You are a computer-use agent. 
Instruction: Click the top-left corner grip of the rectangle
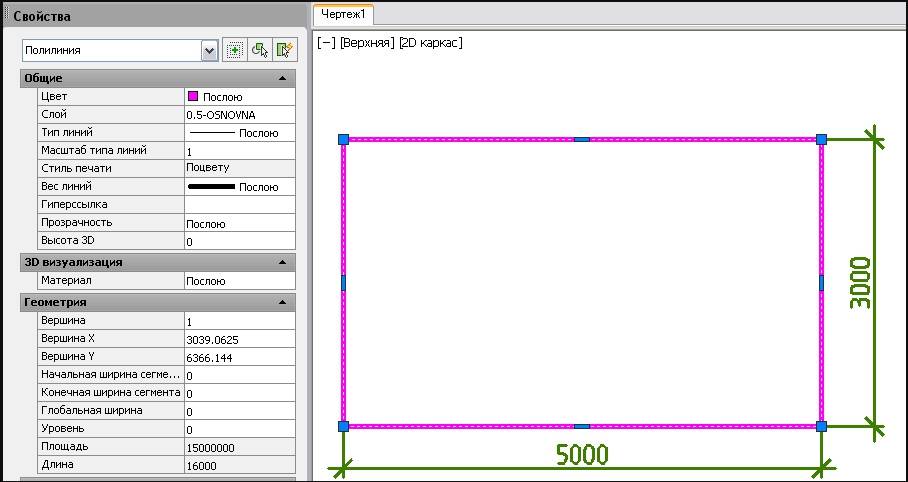(343, 140)
